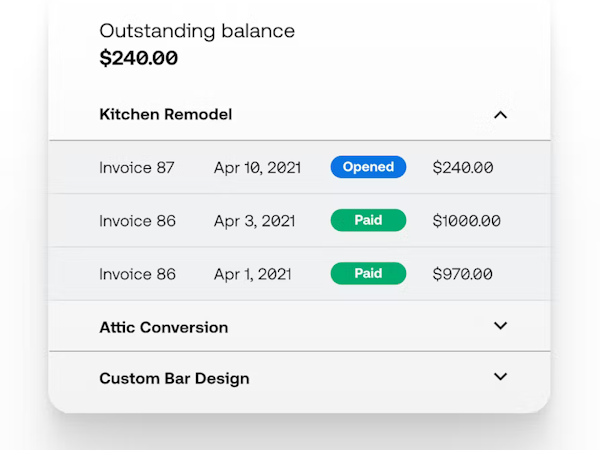
Task: Open the Invoice 87 label
Action: coord(137,168)
